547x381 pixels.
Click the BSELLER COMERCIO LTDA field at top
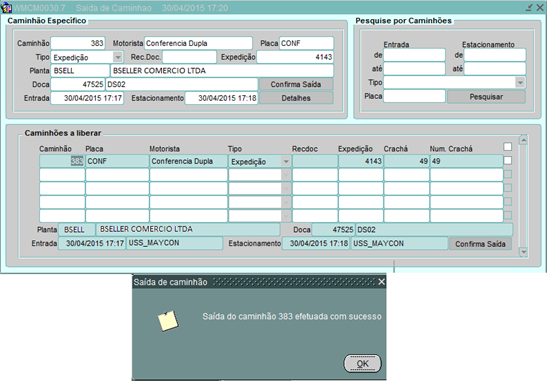(222, 70)
